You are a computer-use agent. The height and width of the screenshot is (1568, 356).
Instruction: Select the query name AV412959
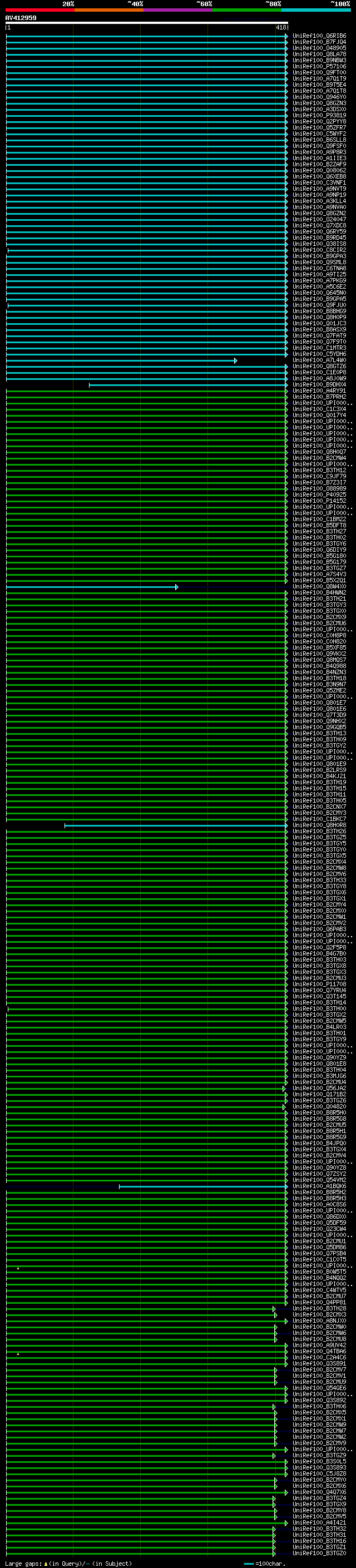coord(21,18)
